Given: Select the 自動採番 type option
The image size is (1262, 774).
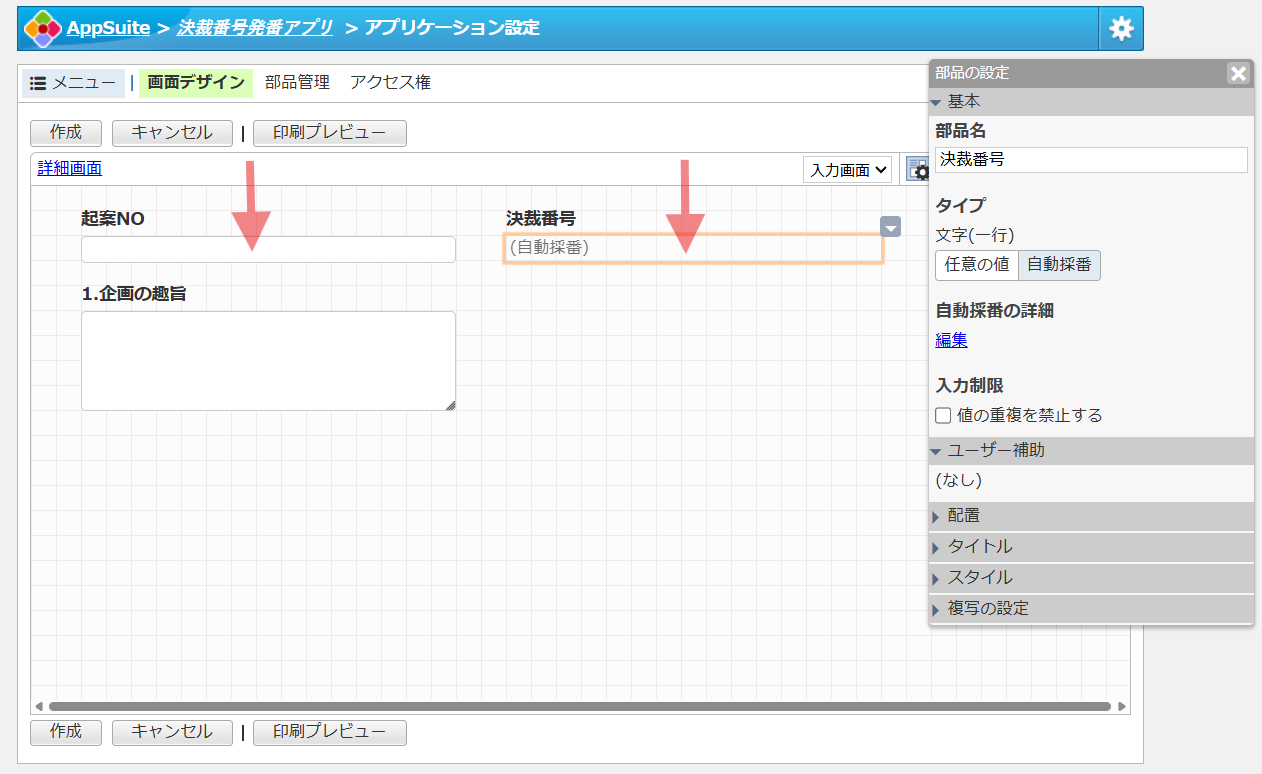Looking at the screenshot, I should pyautogui.click(x=1059, y=265).
